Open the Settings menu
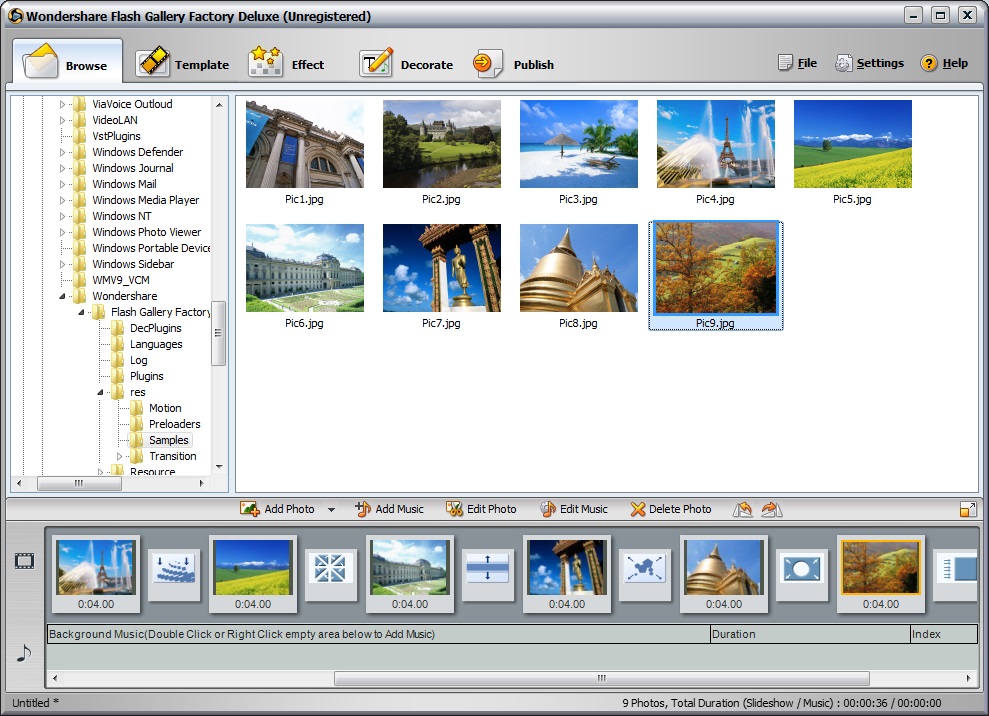This screenshot has height=716, width=989. (x=869, y=62)
